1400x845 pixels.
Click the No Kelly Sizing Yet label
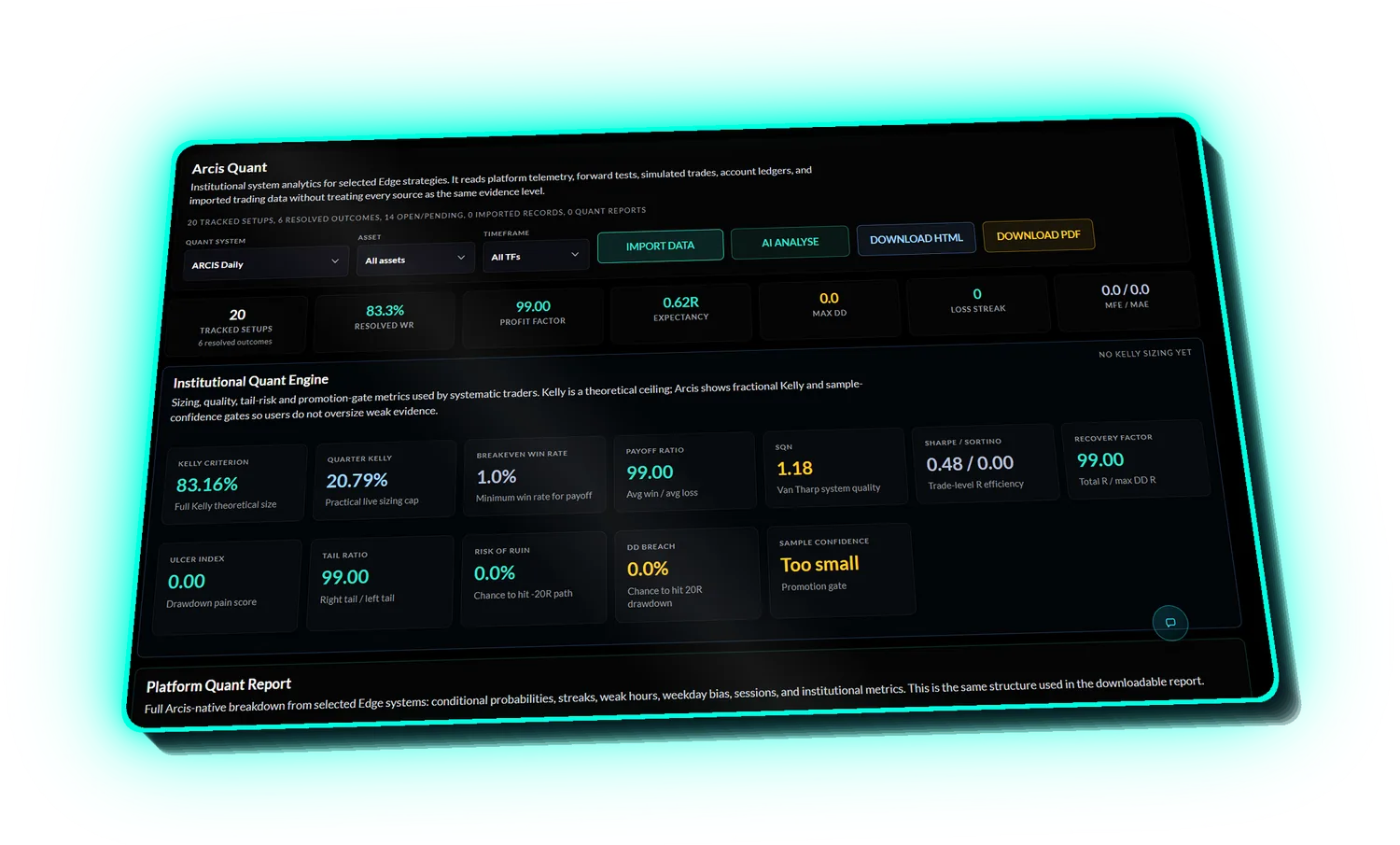tap(1145, 354)
